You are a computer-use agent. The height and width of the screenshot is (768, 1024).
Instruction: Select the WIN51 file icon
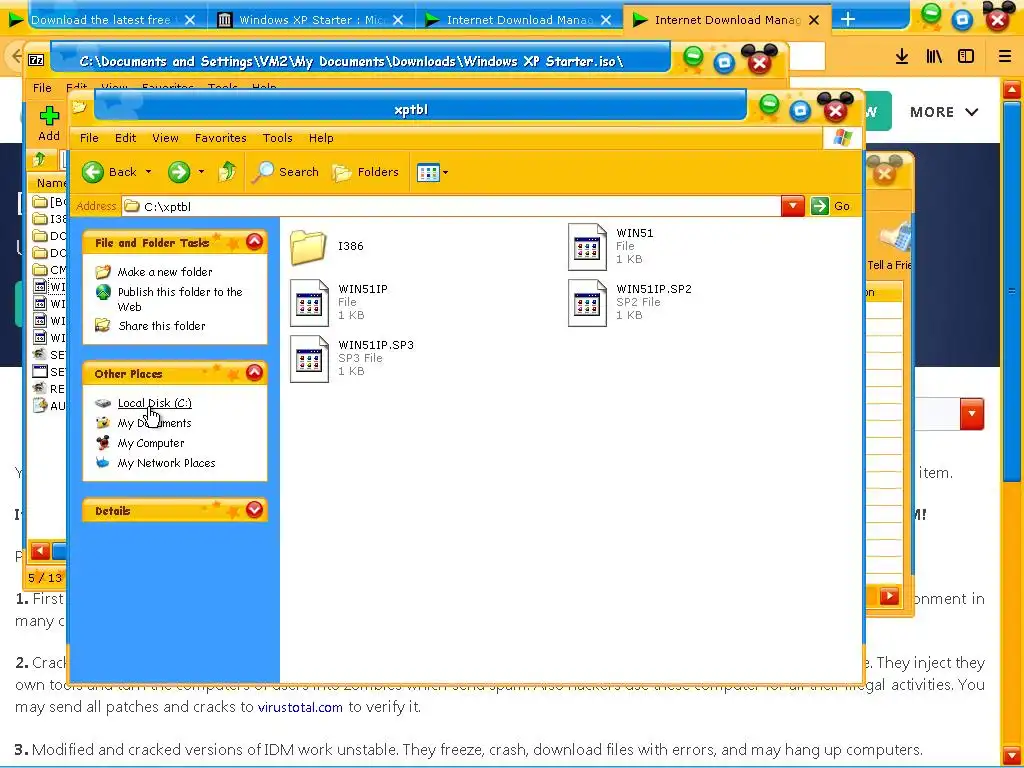pos(587,247)
